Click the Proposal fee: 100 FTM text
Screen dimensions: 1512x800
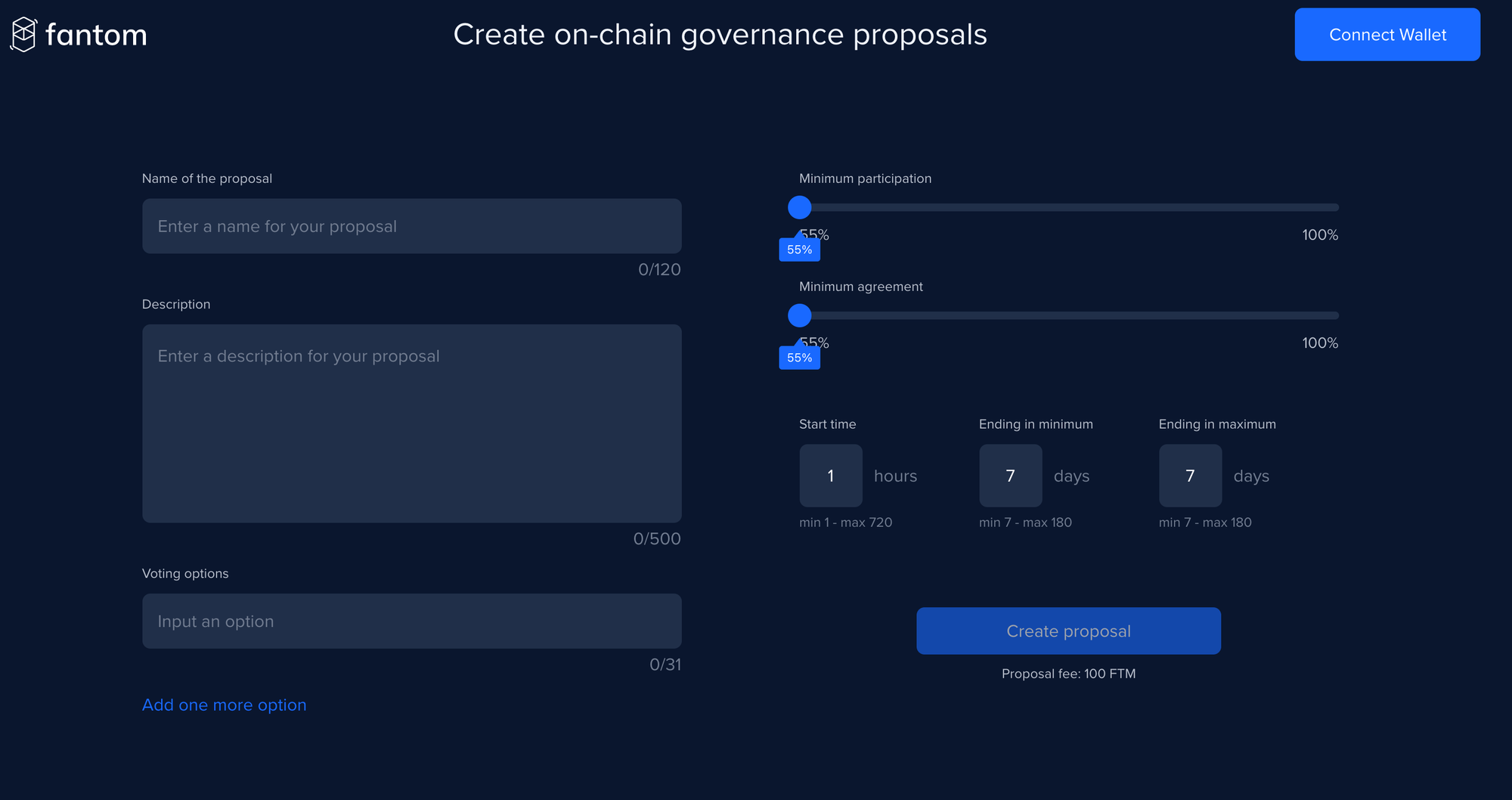[x=1068, y=673]
